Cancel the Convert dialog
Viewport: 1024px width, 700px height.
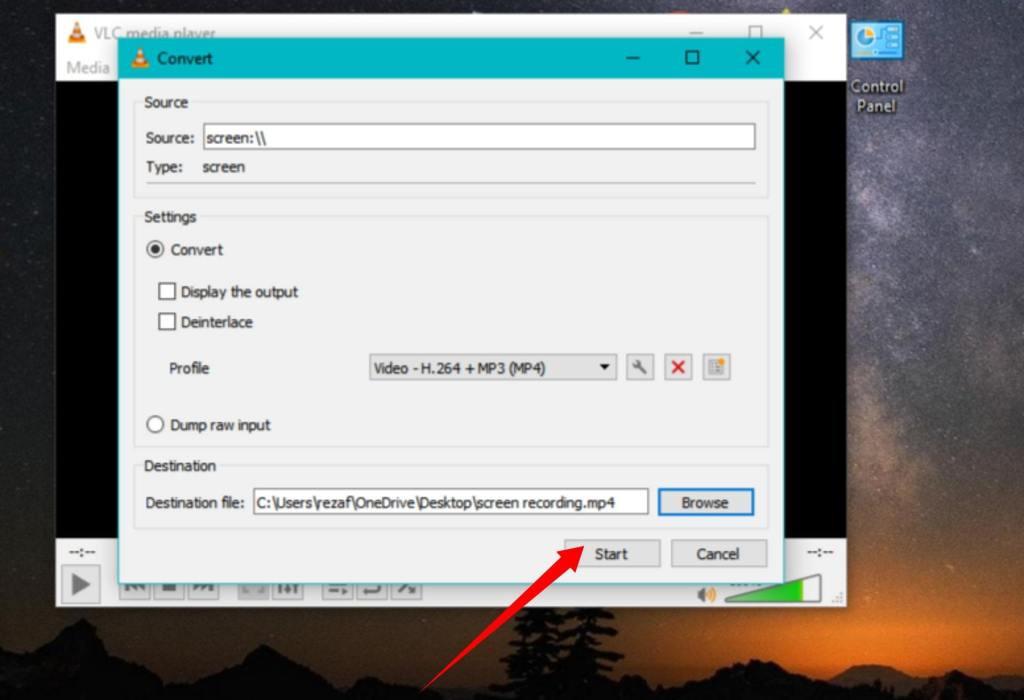(x=718, y=553)
